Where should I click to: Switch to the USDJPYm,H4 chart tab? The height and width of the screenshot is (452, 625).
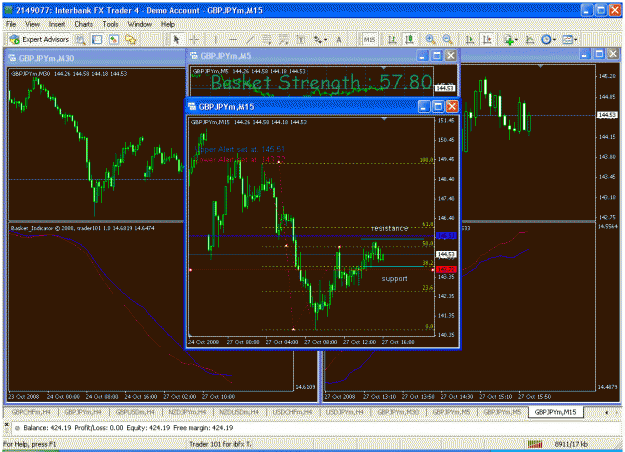[345, 412]
